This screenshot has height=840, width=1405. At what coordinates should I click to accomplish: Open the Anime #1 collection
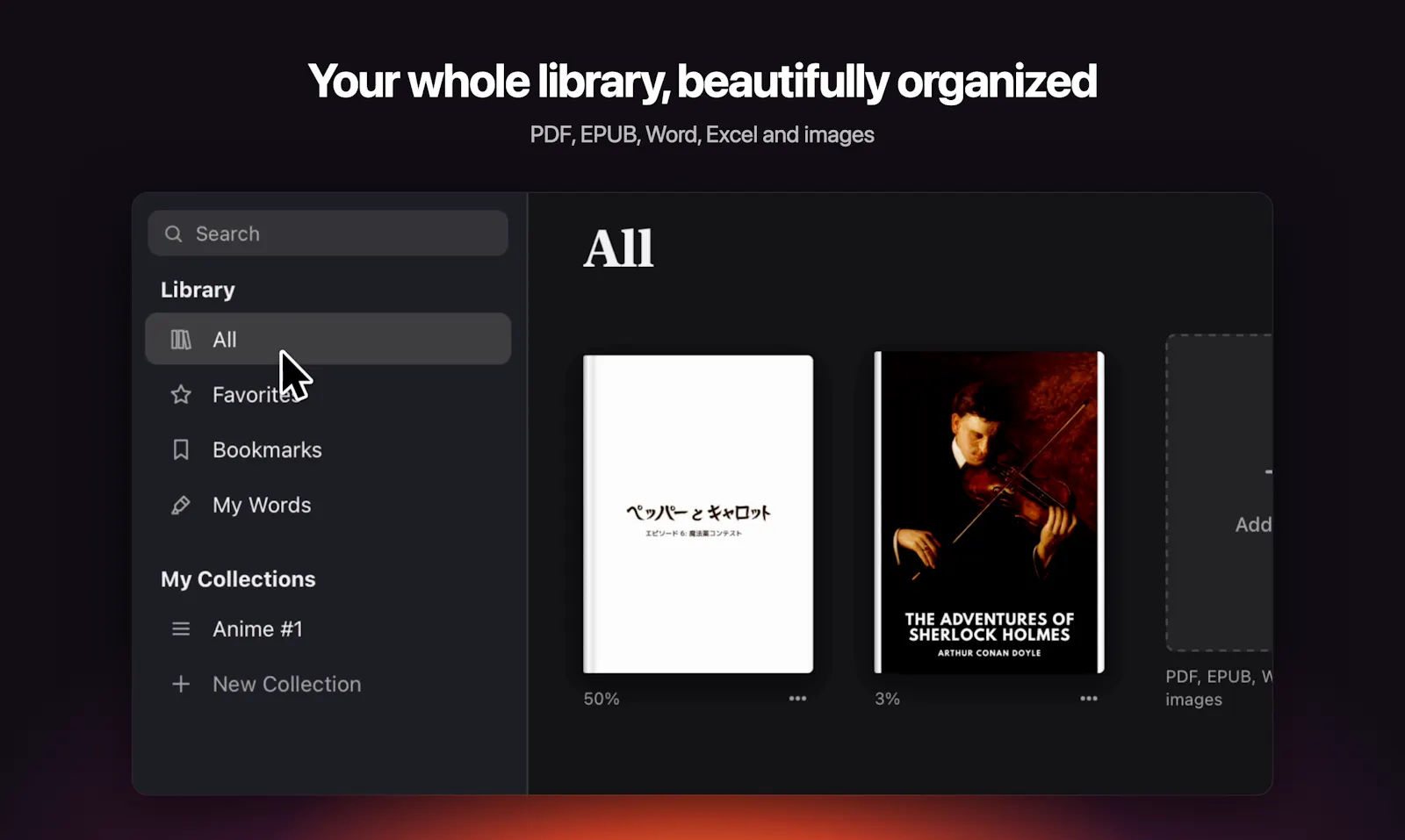328,629
